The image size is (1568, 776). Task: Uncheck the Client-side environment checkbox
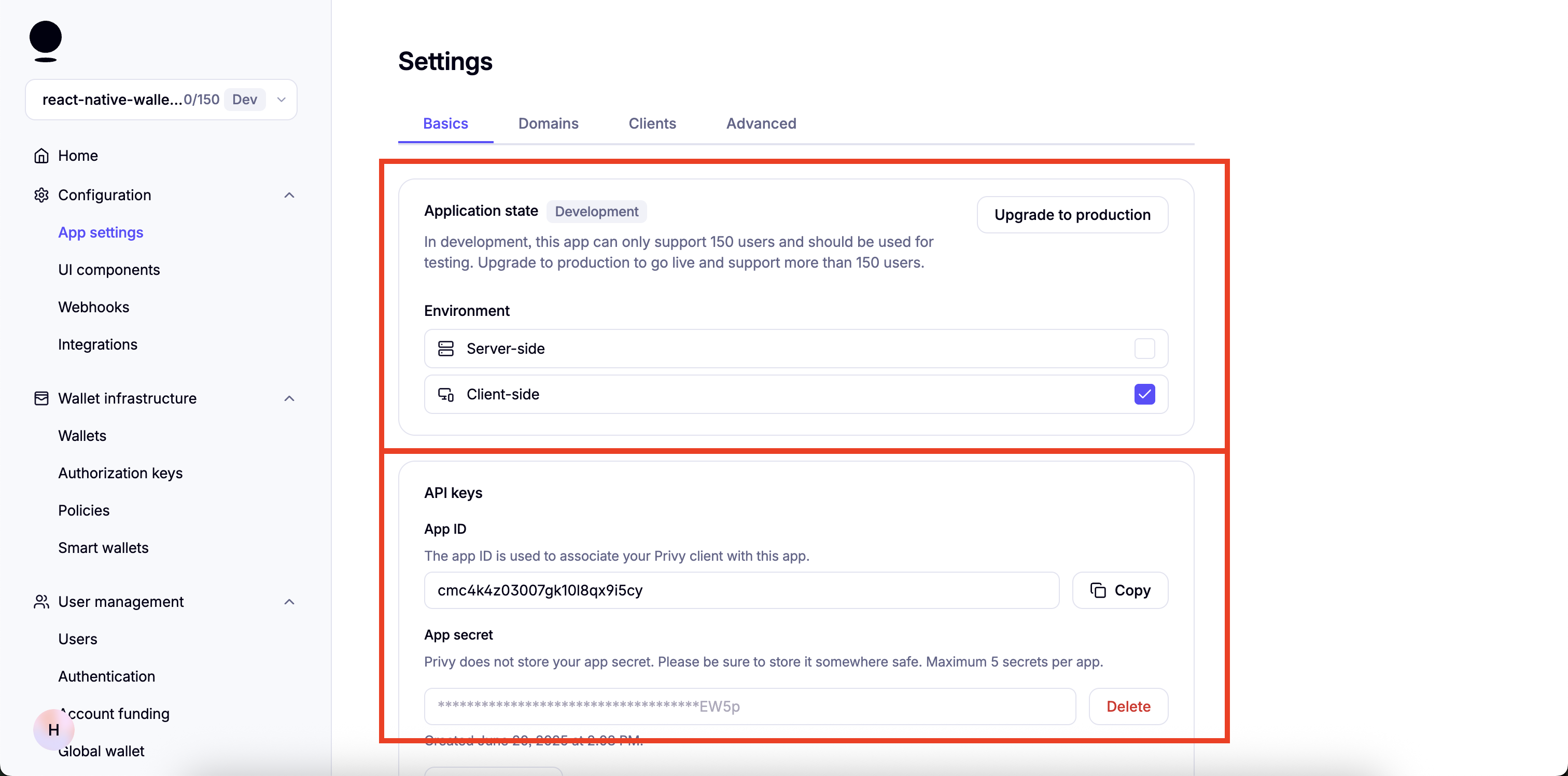[x=1144, y=394]
